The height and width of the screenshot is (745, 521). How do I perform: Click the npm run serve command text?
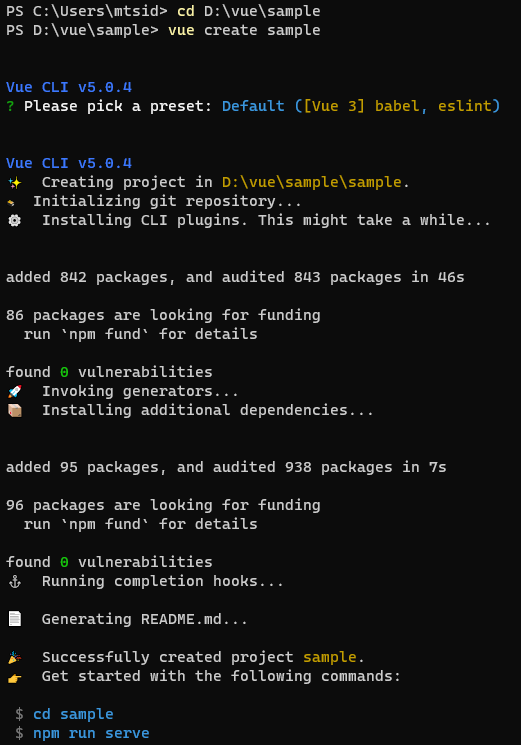(91, 734)
